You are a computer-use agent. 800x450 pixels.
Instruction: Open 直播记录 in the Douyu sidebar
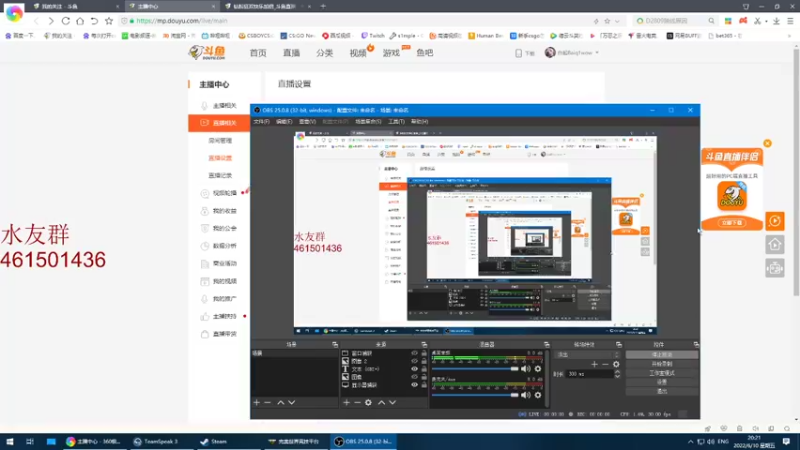(x=220, y=176)
